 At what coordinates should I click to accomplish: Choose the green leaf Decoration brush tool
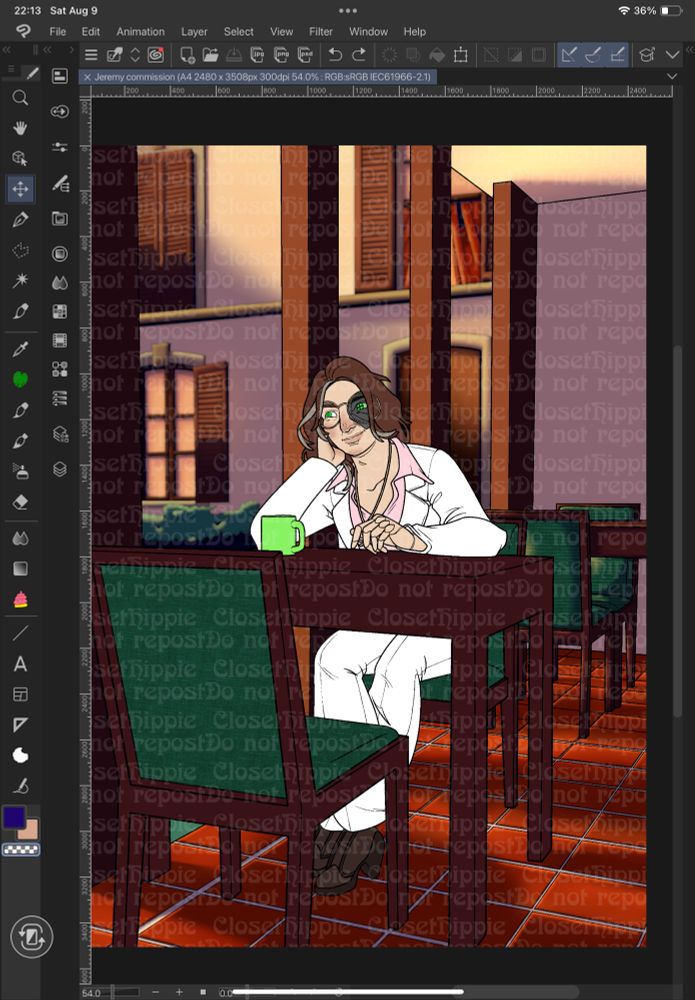[x=20, y=379]
